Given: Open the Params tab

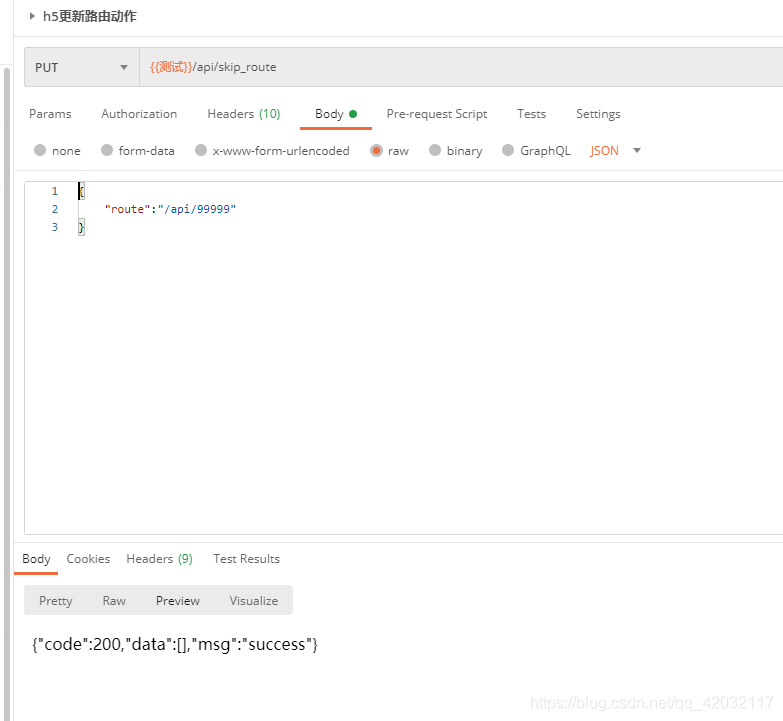Looking at the screenshot, I should pyautogui.click(x=50, y=114).
